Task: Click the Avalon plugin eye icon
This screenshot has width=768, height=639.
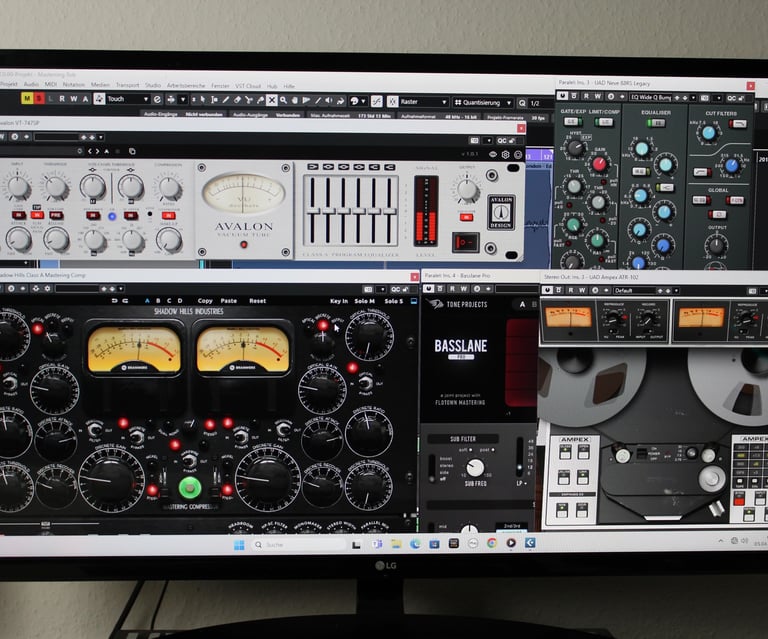Action: tap(493, 154)
